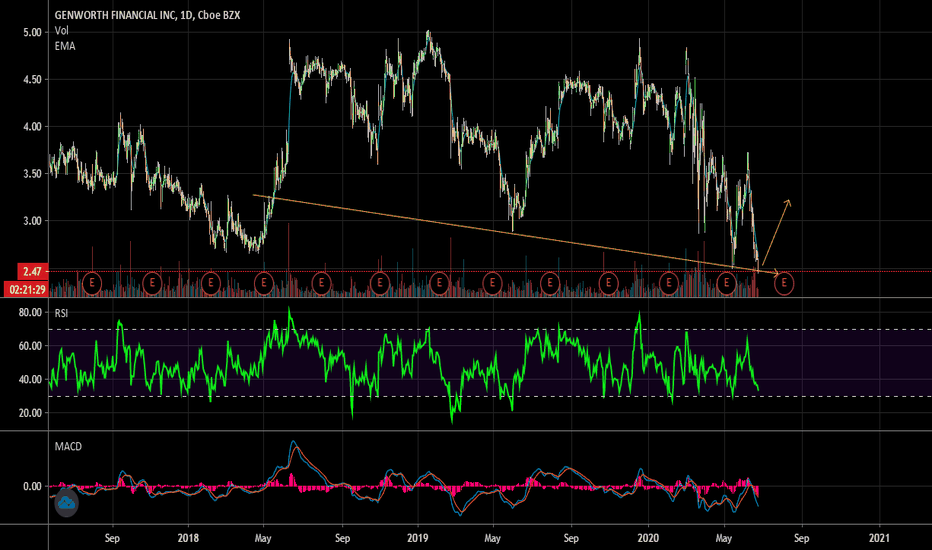
Task: Click the 80.00 RSI axis label
Action: point(30,312)
